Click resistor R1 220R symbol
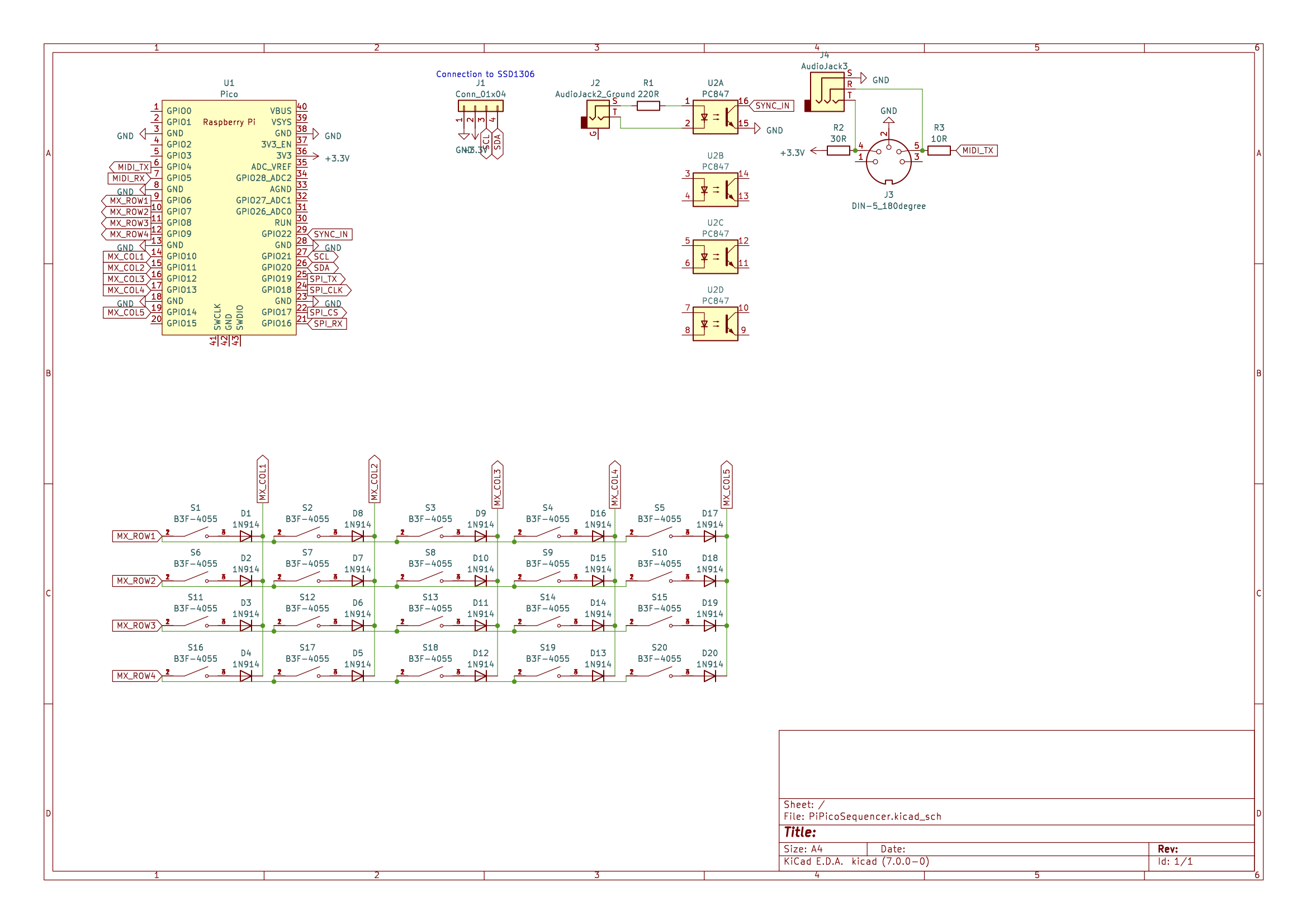This screenshot has height=924, width=1307. (x=648, y=106)
